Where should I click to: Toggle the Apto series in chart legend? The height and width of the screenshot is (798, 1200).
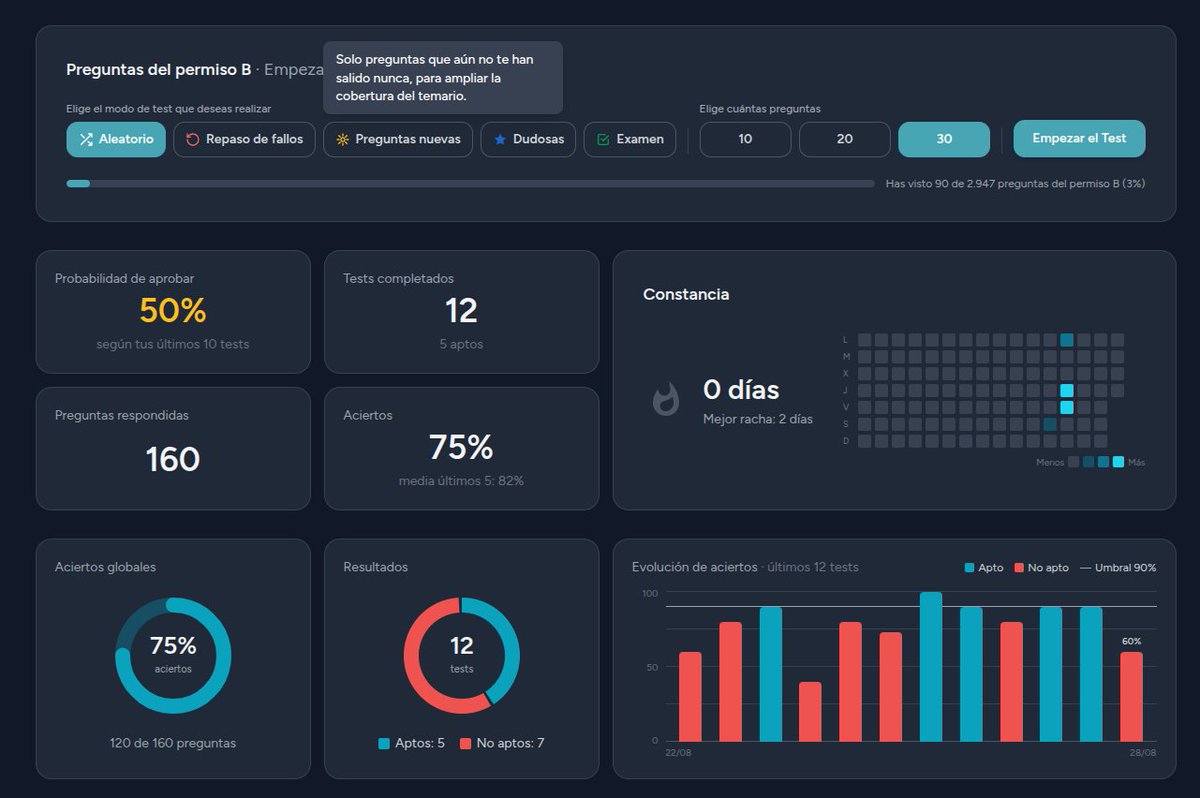[984, 568]
